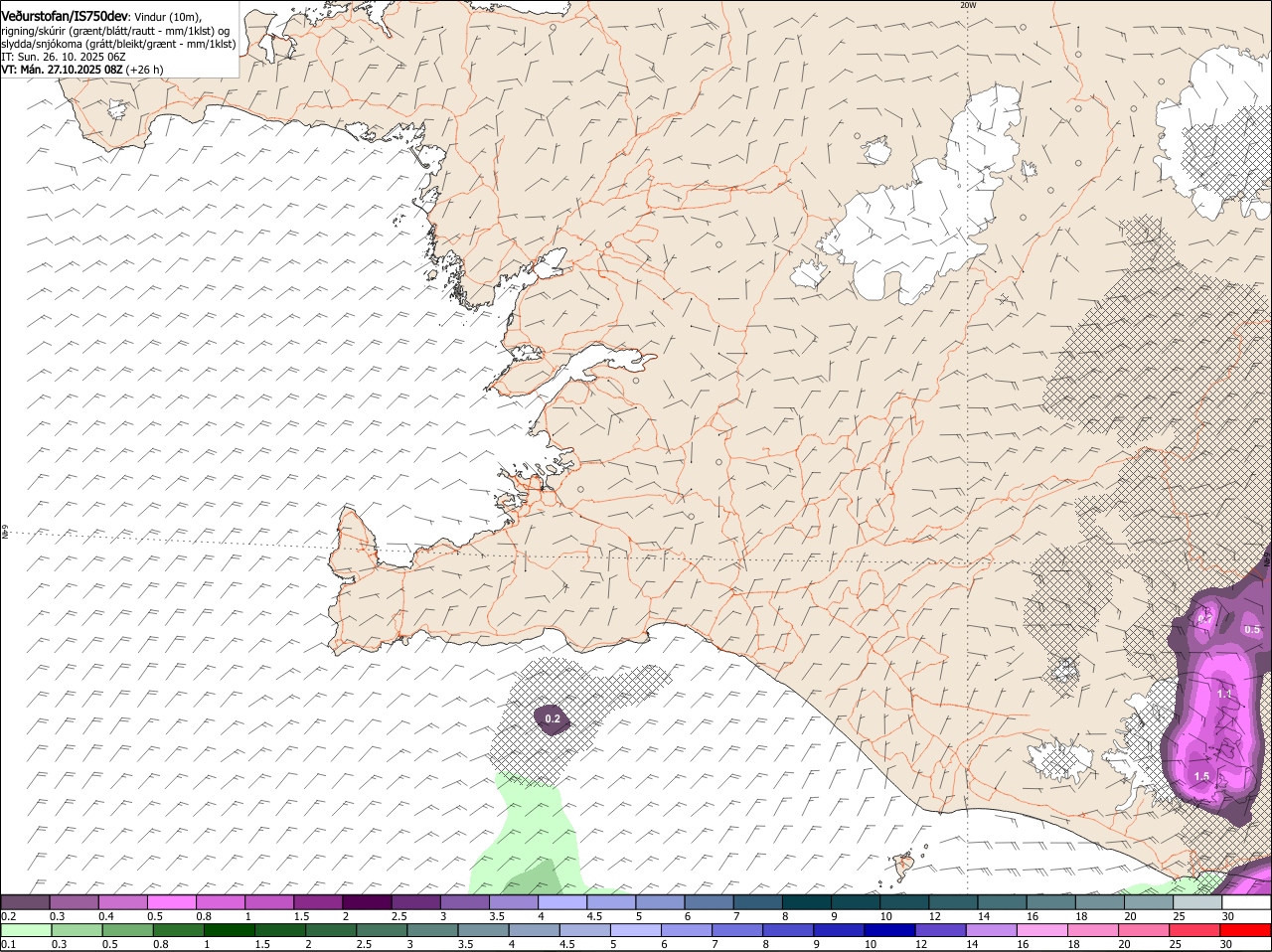Click the 1.1 contour label in magenta area

click(1224, 693)
